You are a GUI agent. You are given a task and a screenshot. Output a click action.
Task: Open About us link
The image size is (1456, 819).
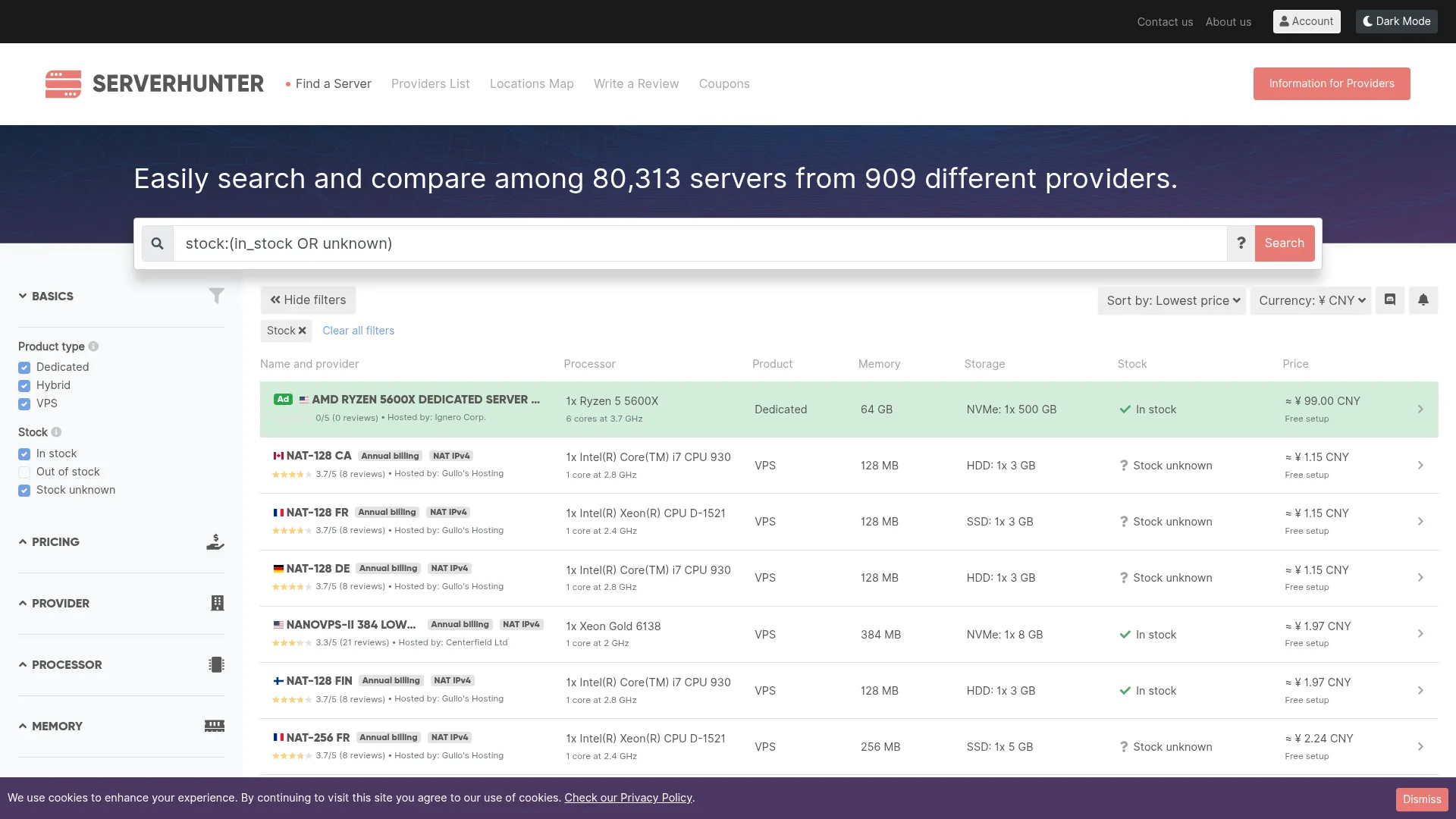[x=1228, y=22]
